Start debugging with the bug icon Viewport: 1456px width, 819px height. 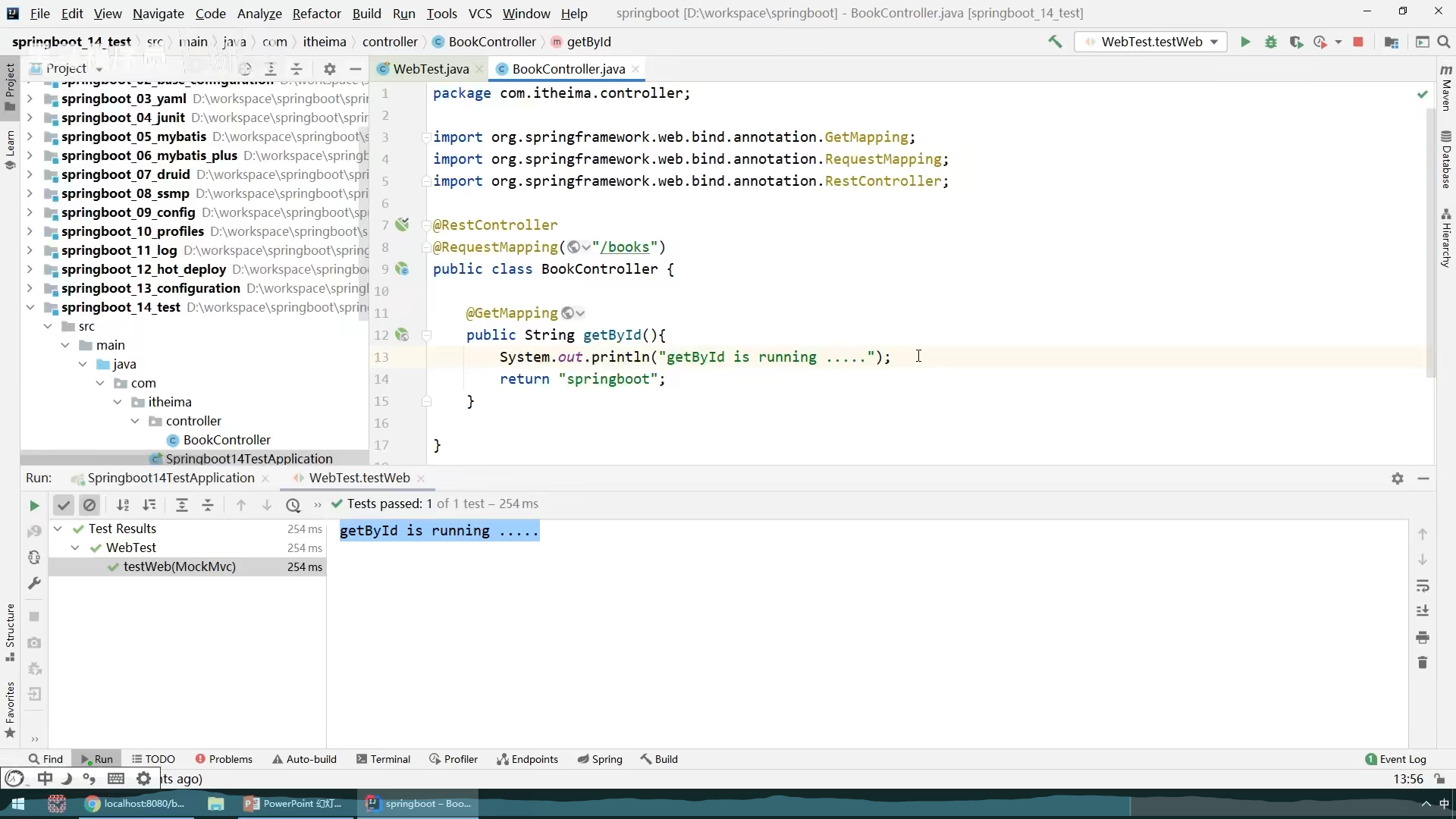[x=1270, y=42]
